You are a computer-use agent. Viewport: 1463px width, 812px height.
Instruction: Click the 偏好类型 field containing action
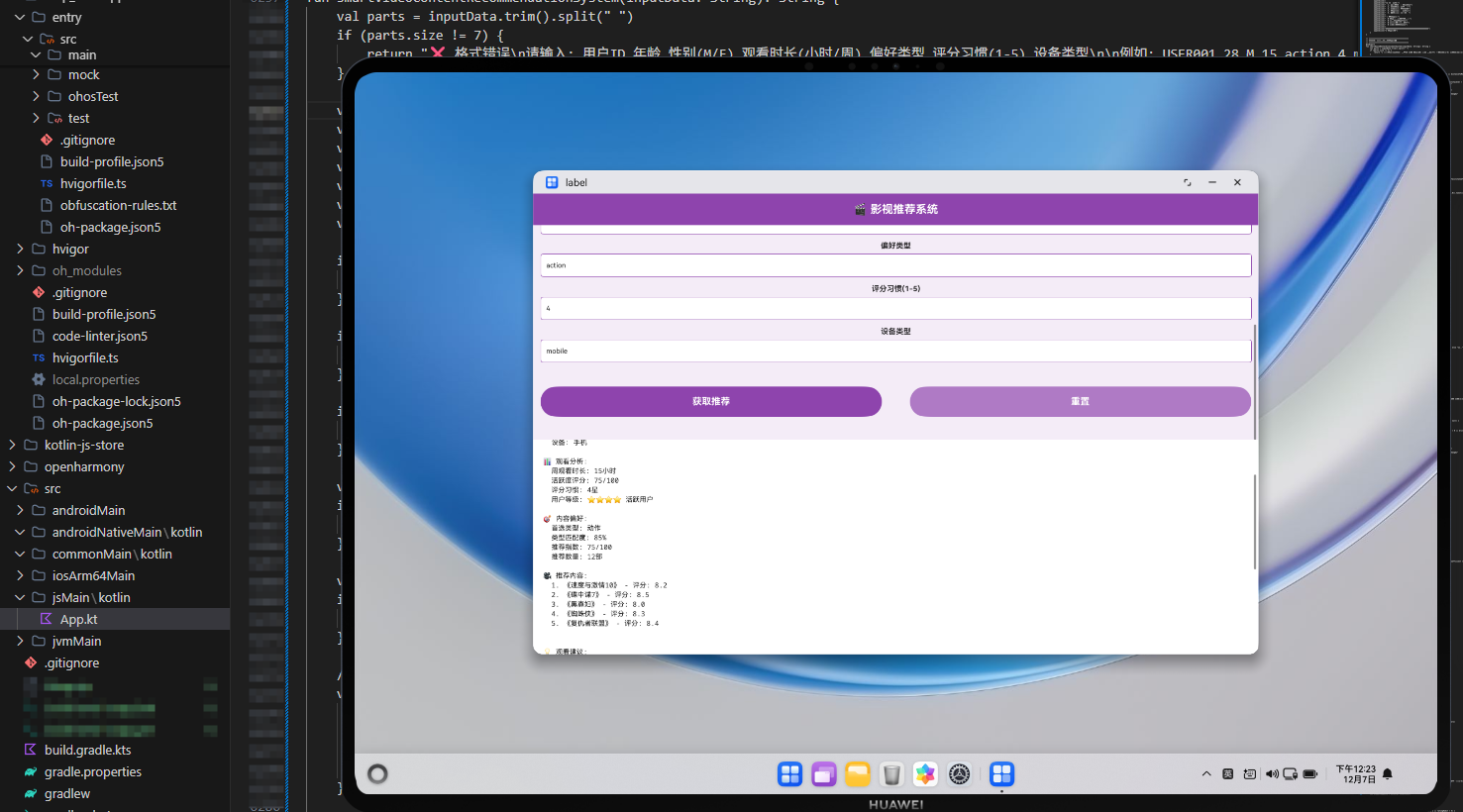coord(895,265)
